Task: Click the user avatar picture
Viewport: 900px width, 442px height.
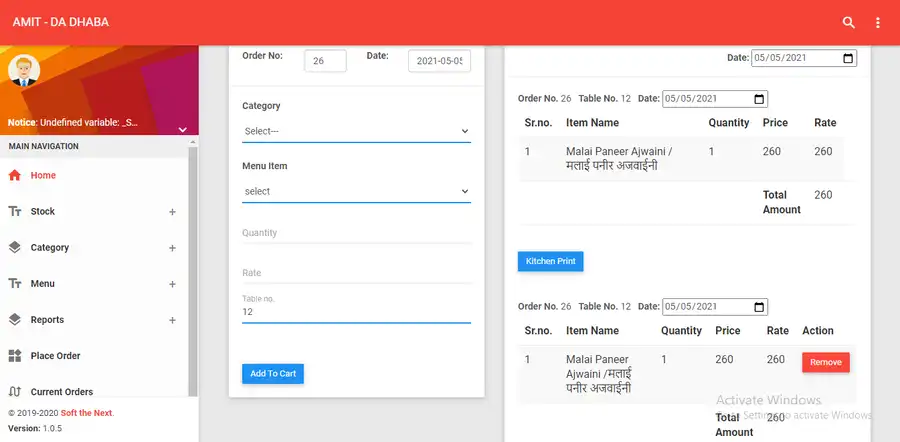Action: tap(22, 71)
